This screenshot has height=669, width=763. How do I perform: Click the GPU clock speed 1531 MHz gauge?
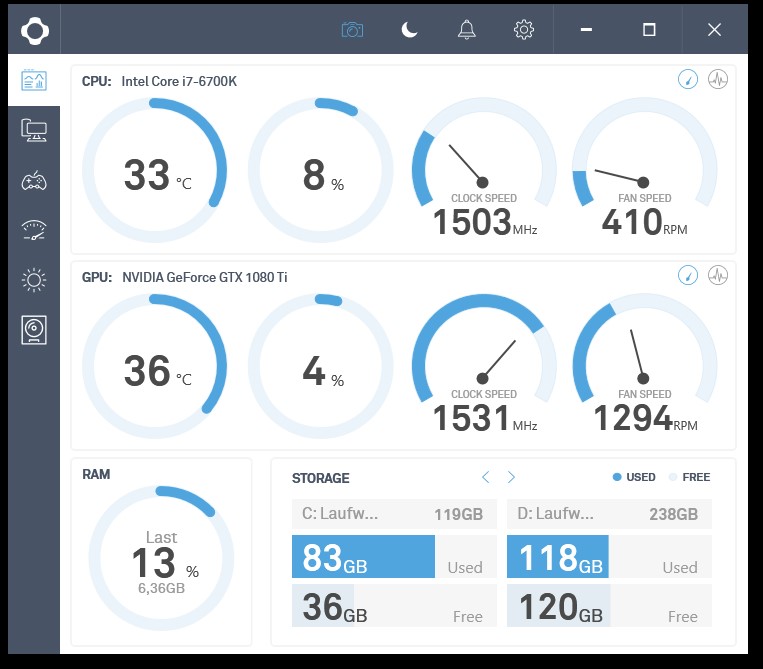pyautogui.click(x=484, y=364)
